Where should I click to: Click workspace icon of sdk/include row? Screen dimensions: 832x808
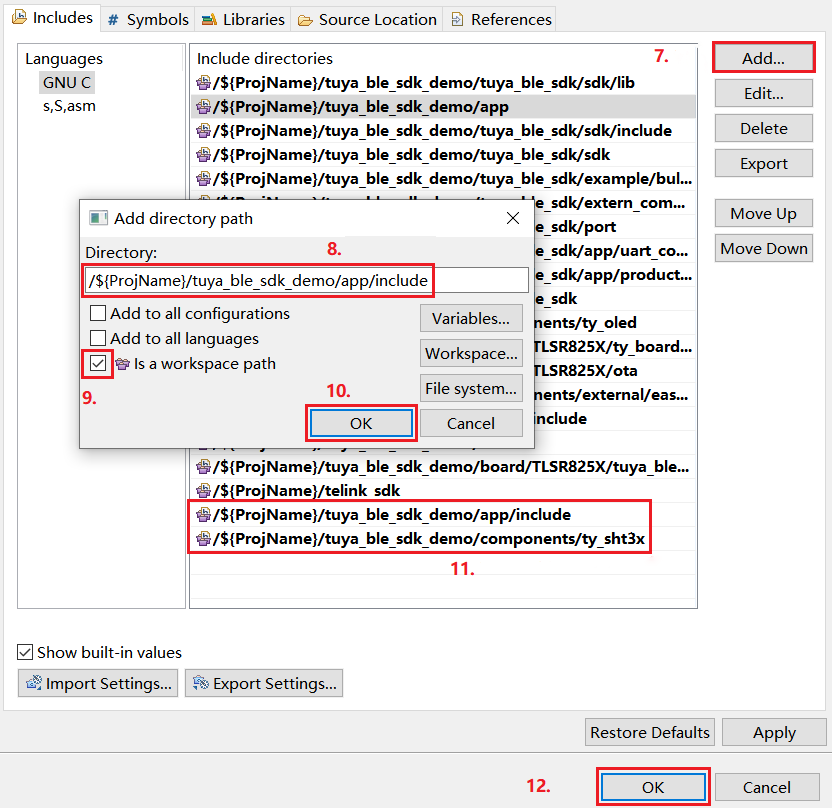coord(203,131)
